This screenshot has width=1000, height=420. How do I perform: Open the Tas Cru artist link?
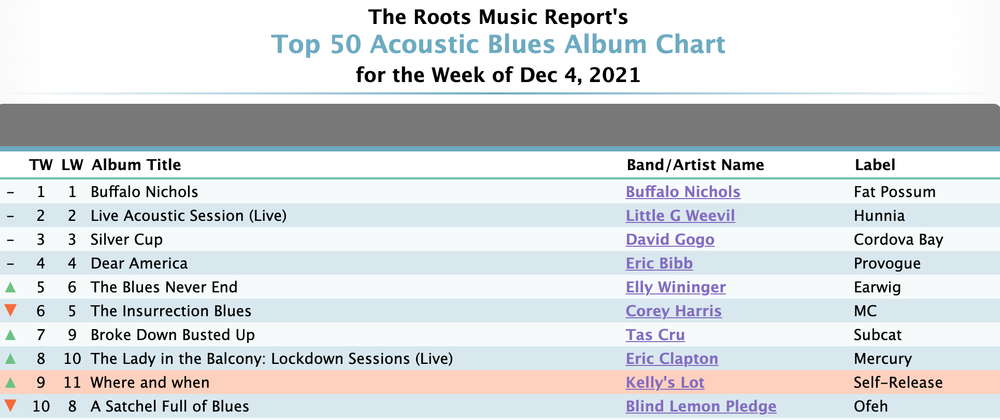[655, 335]
